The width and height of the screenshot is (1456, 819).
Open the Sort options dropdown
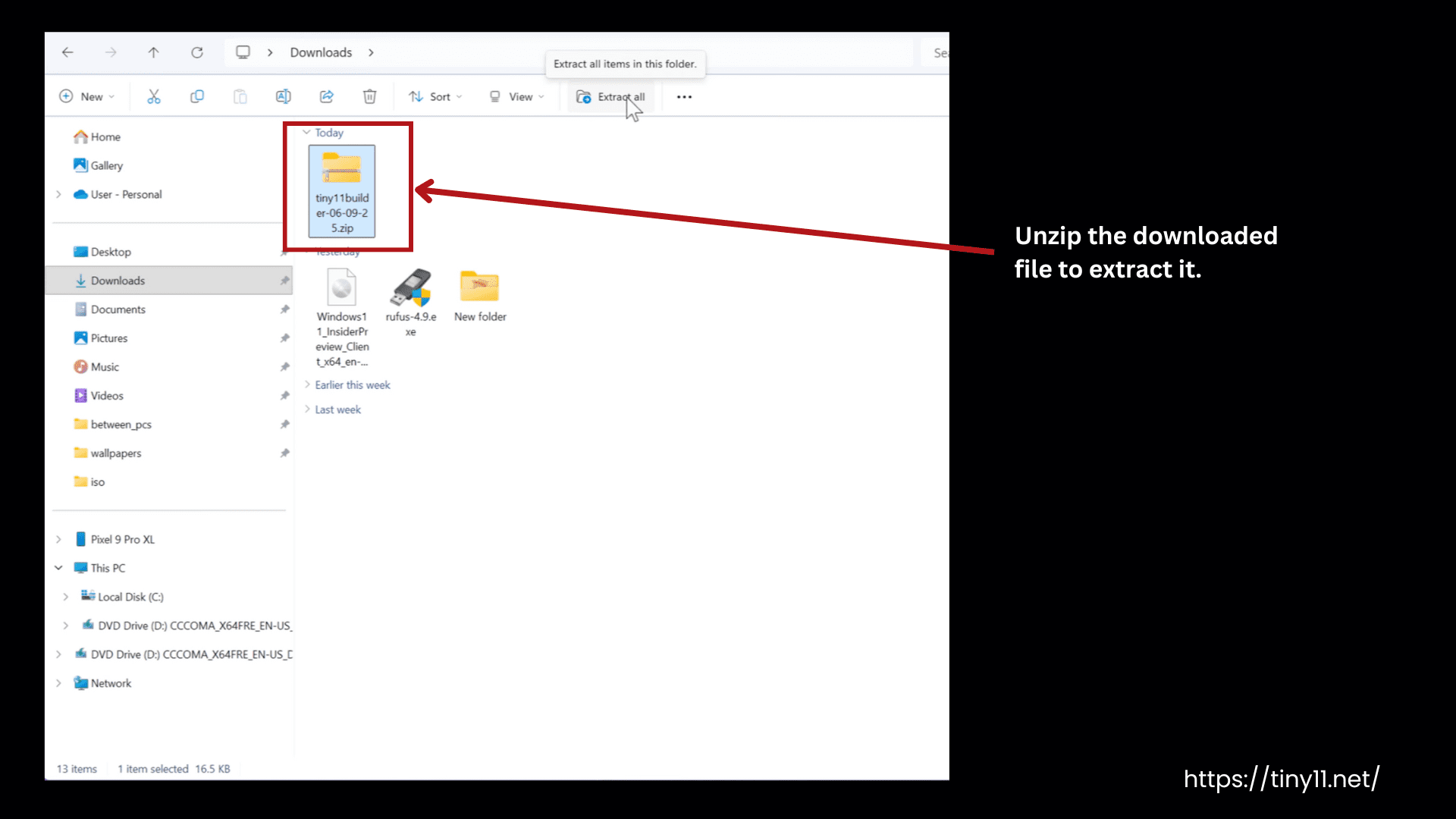point(435,96)
